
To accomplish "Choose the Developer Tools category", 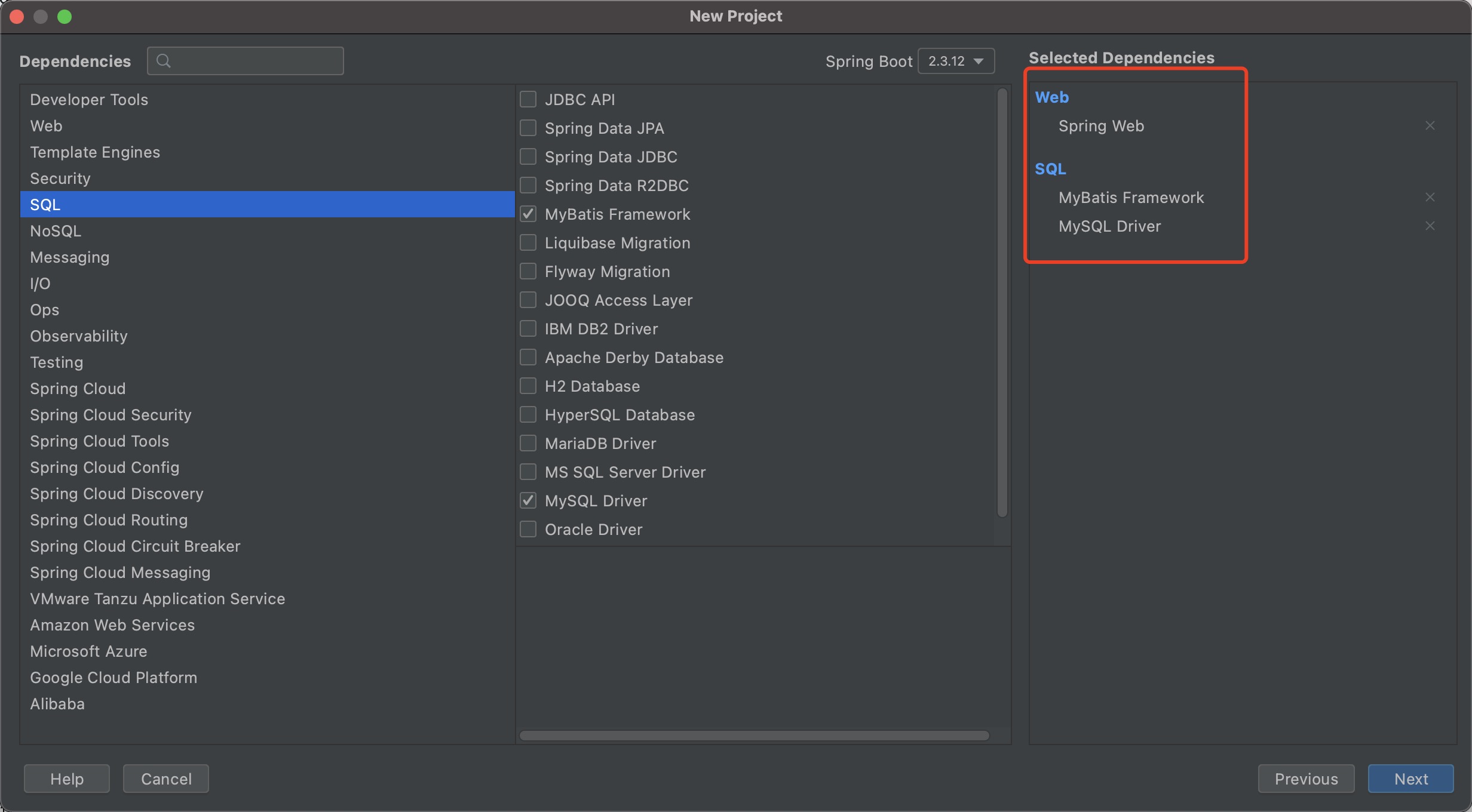I will tap(267, 99).
